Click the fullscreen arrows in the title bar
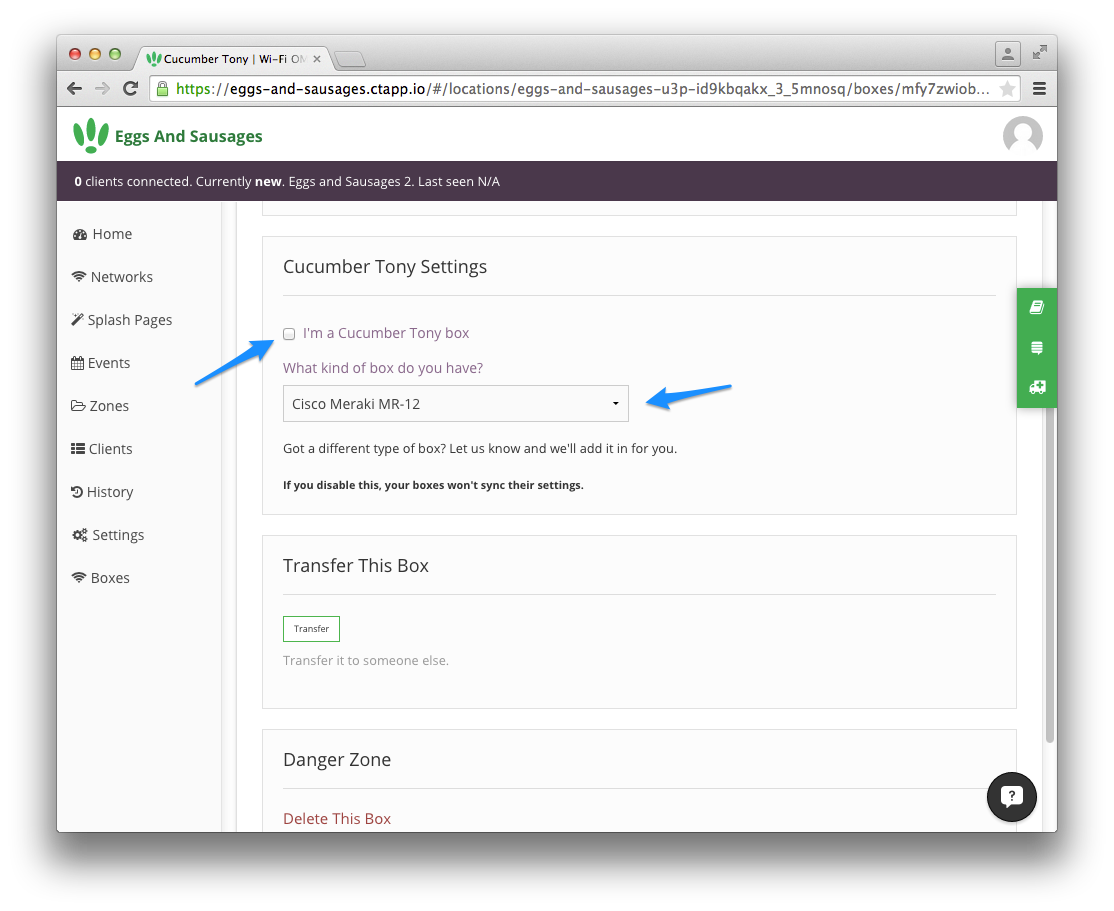1114x911 pixels. pyautogui.click(x=1039, y=53)
